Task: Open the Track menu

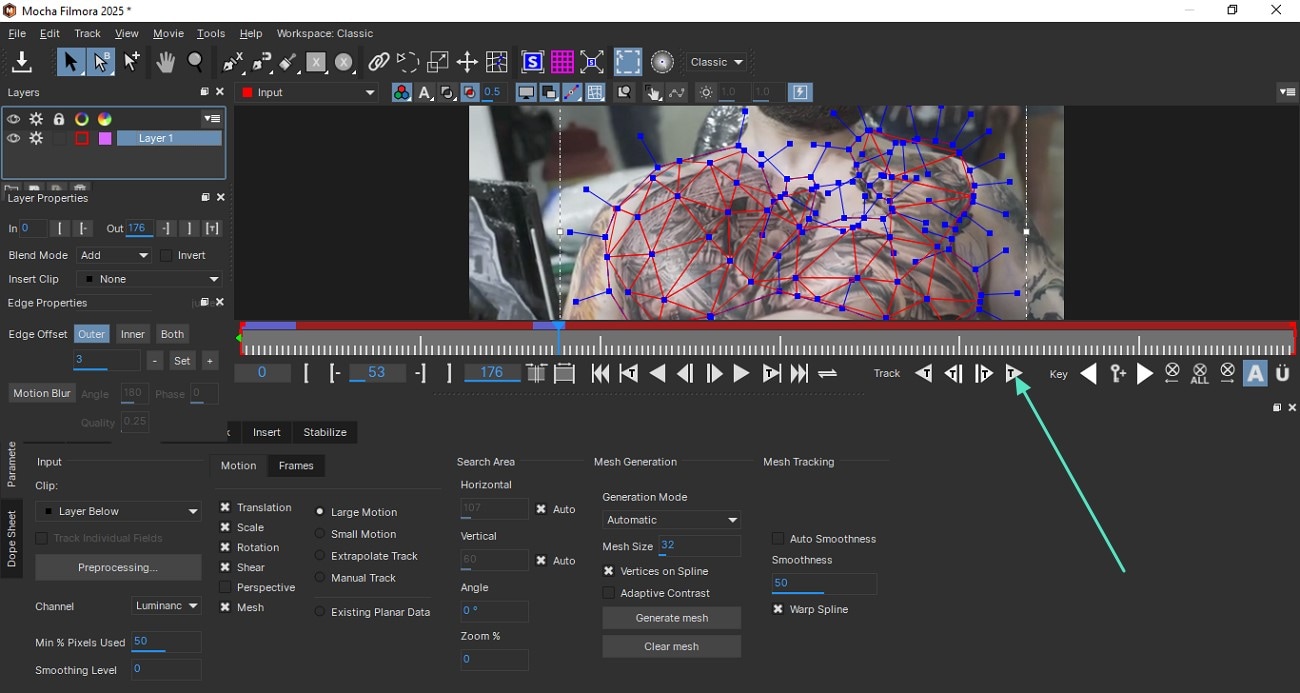Action: (87, 34)
